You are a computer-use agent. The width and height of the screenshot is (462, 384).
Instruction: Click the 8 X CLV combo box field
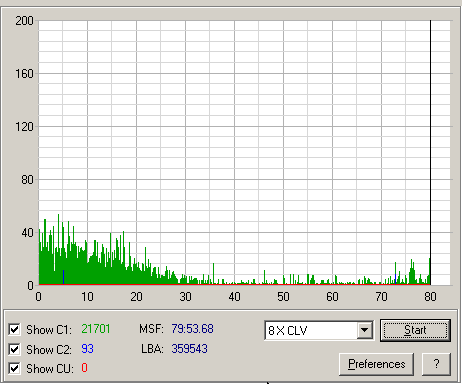click(319, 330)
